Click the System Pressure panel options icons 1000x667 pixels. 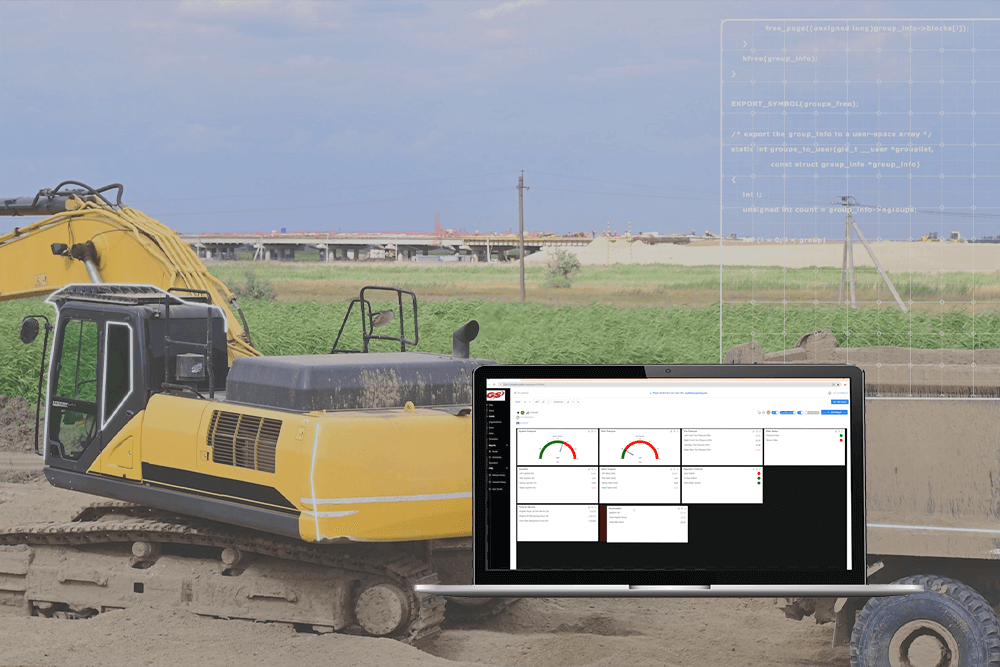[x=591, y=431]
